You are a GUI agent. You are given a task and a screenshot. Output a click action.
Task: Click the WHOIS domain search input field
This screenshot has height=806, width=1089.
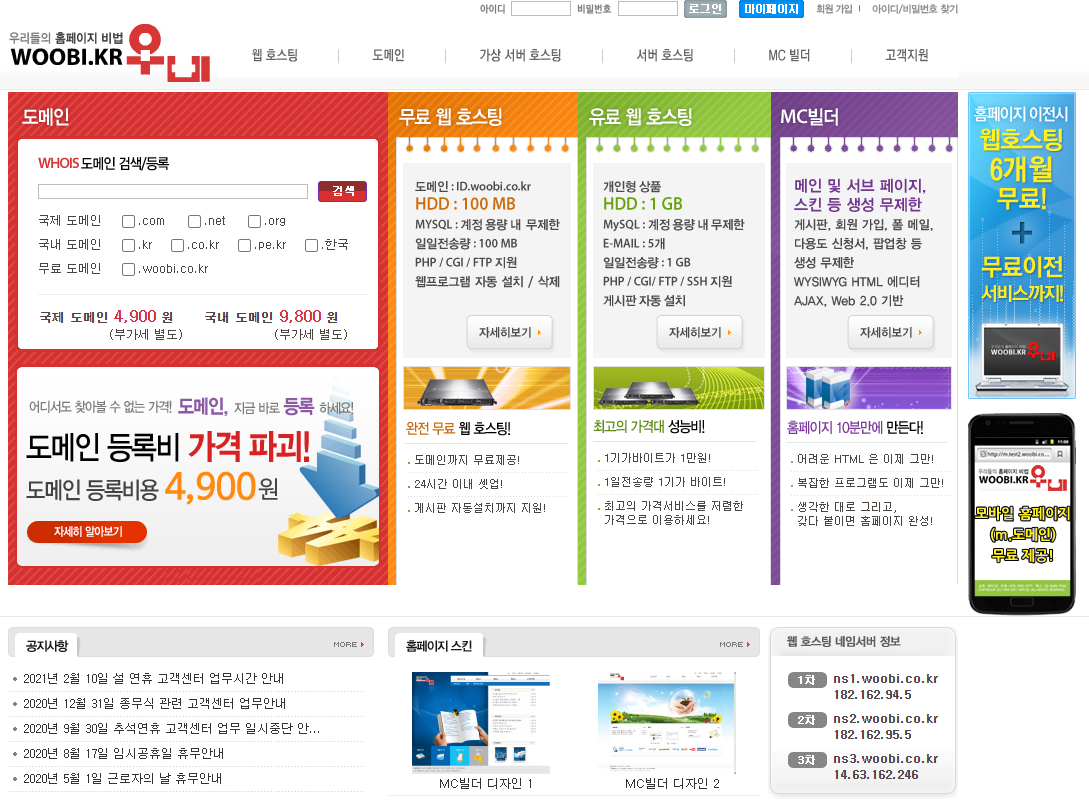point(173,192)
